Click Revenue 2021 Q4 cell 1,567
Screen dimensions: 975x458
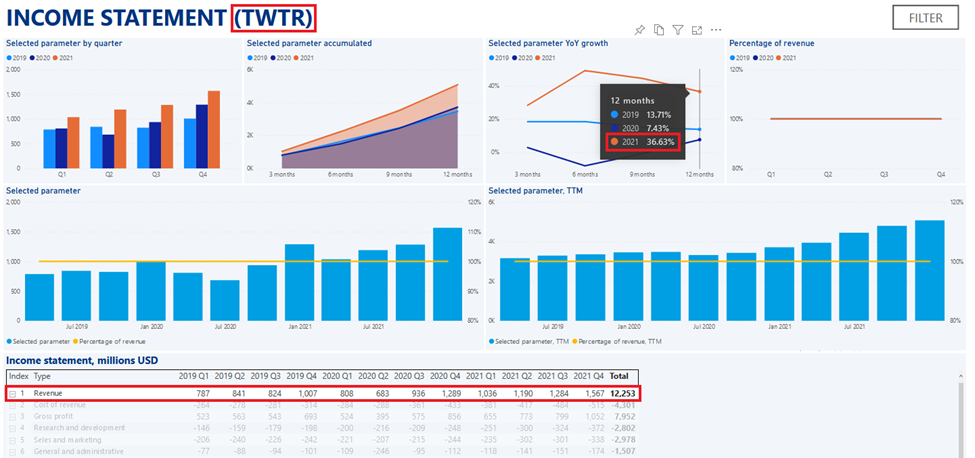[x=593, y=393]
